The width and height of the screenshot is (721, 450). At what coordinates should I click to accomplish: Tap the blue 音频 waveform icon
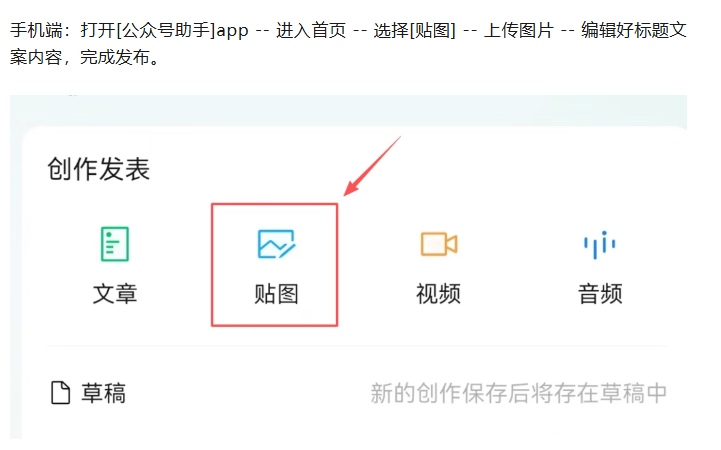click(600, 245)
